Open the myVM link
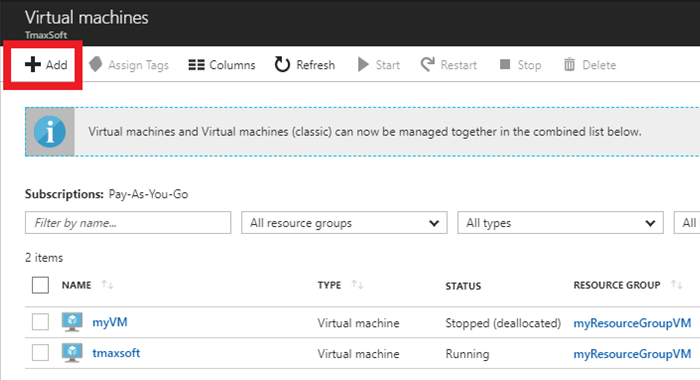The width and height of the screenshot is (700, 380). click(110, 322)
